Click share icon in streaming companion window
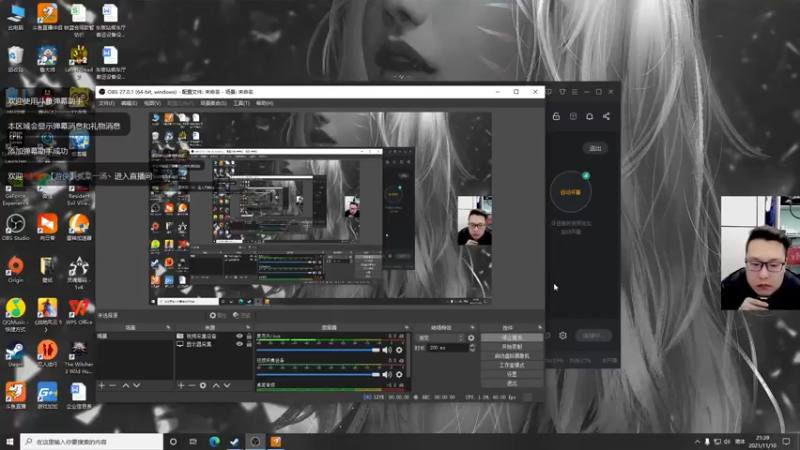Image resolution: width=800 pixels, height=450 pixels. [606, 116]
